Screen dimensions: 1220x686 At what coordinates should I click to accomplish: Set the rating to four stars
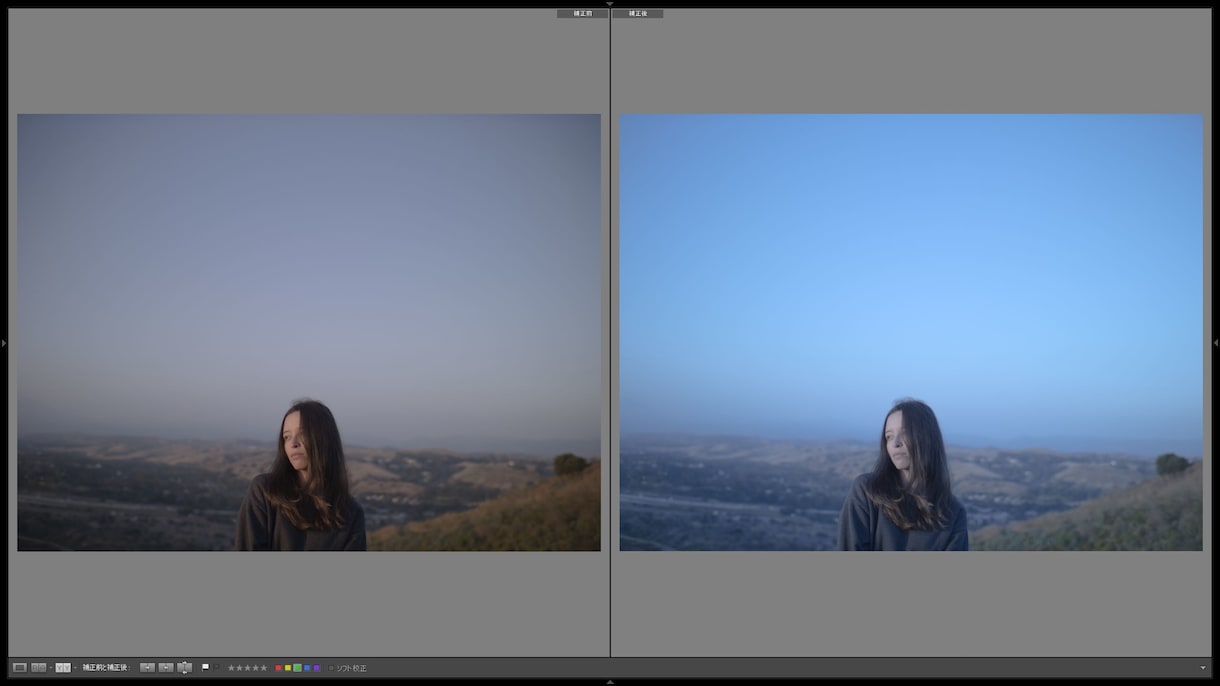256,668
